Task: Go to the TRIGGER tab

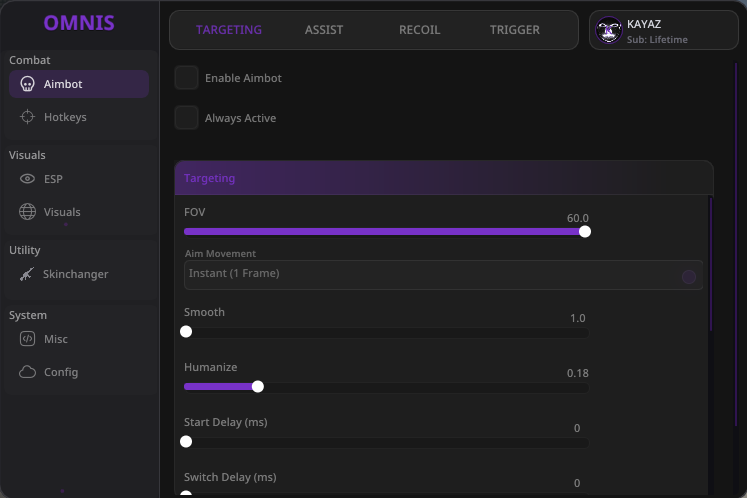Action: (515, 30)
